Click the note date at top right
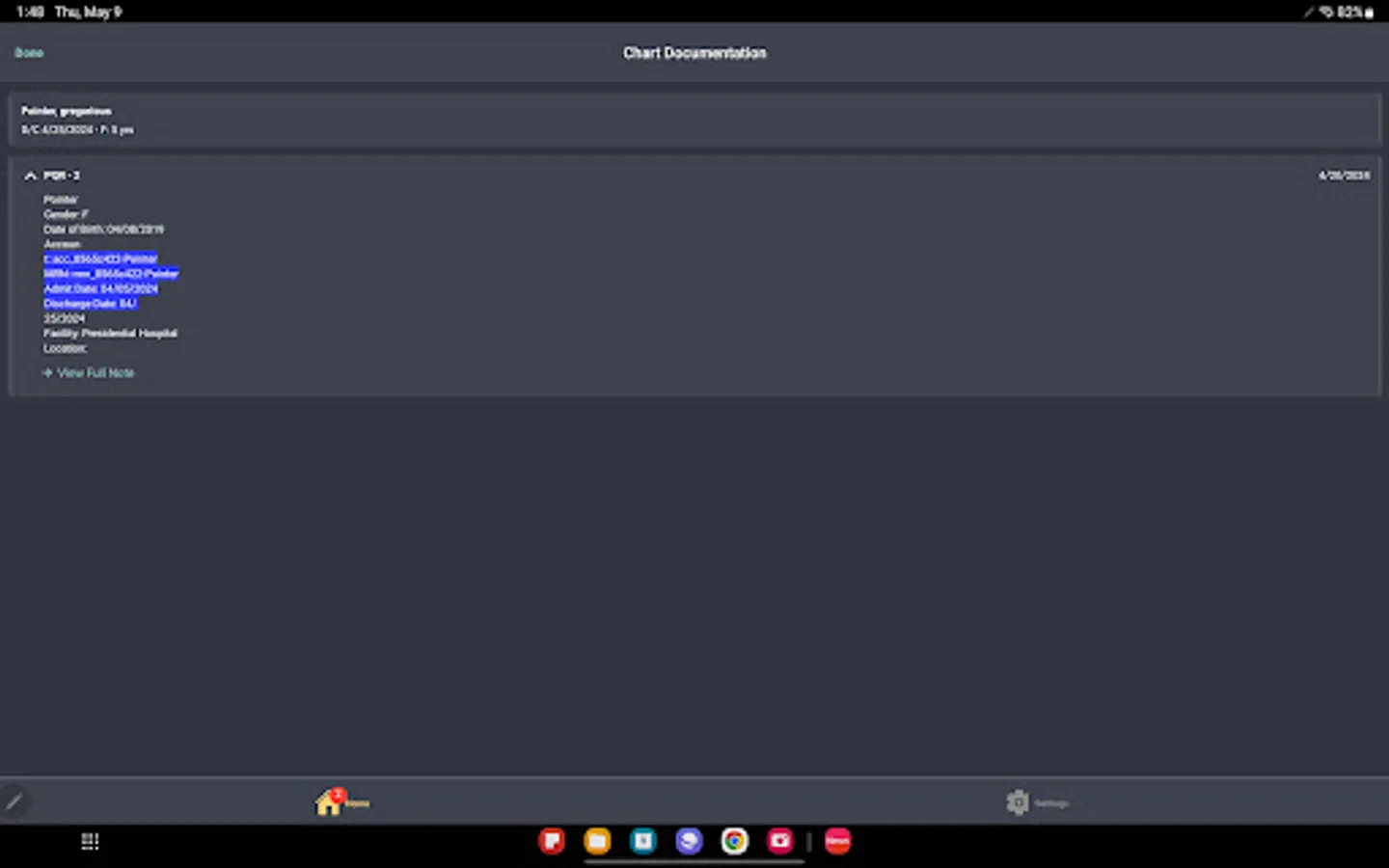Viewport: 1389px width, 868px height. 1344,176
